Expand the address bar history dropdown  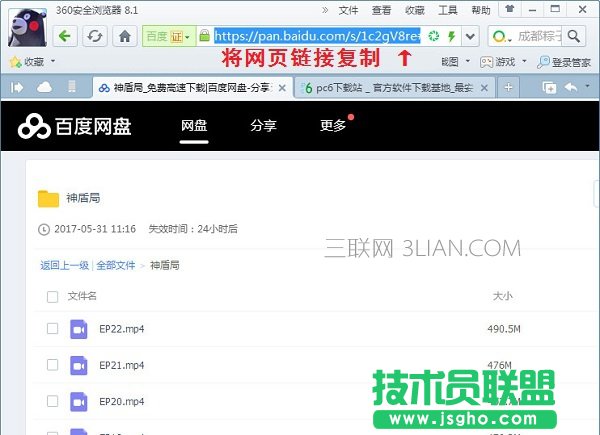pyautogui.click(x=470, y=36)
